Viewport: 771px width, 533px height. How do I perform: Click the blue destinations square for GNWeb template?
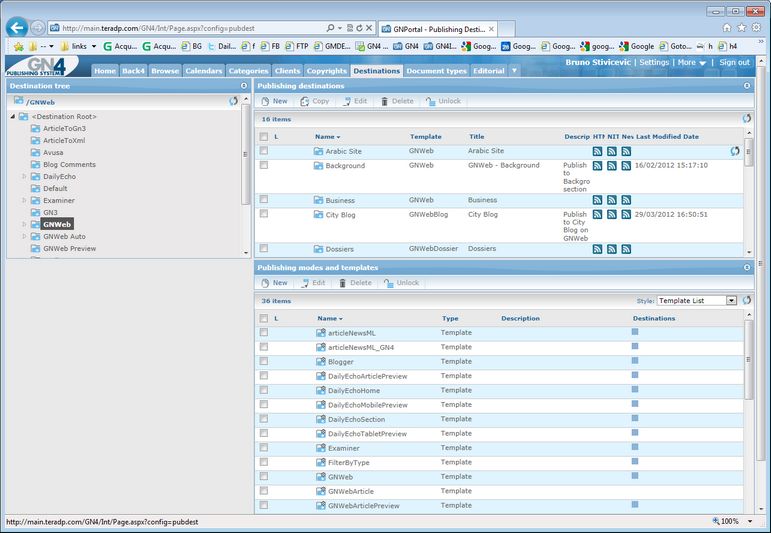[x=635, y=476]
